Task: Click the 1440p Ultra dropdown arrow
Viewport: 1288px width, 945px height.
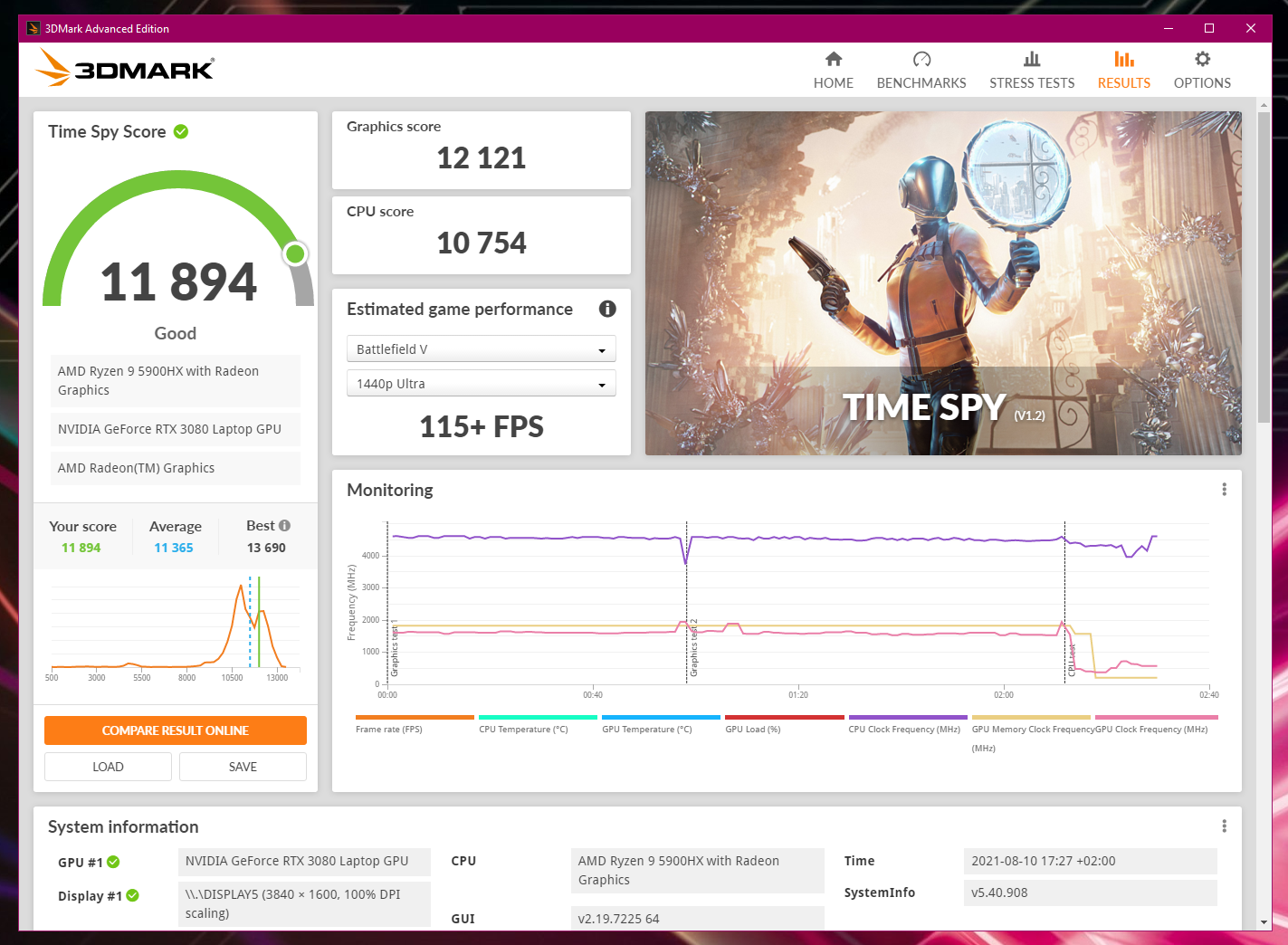Action: tap(602, 385)
